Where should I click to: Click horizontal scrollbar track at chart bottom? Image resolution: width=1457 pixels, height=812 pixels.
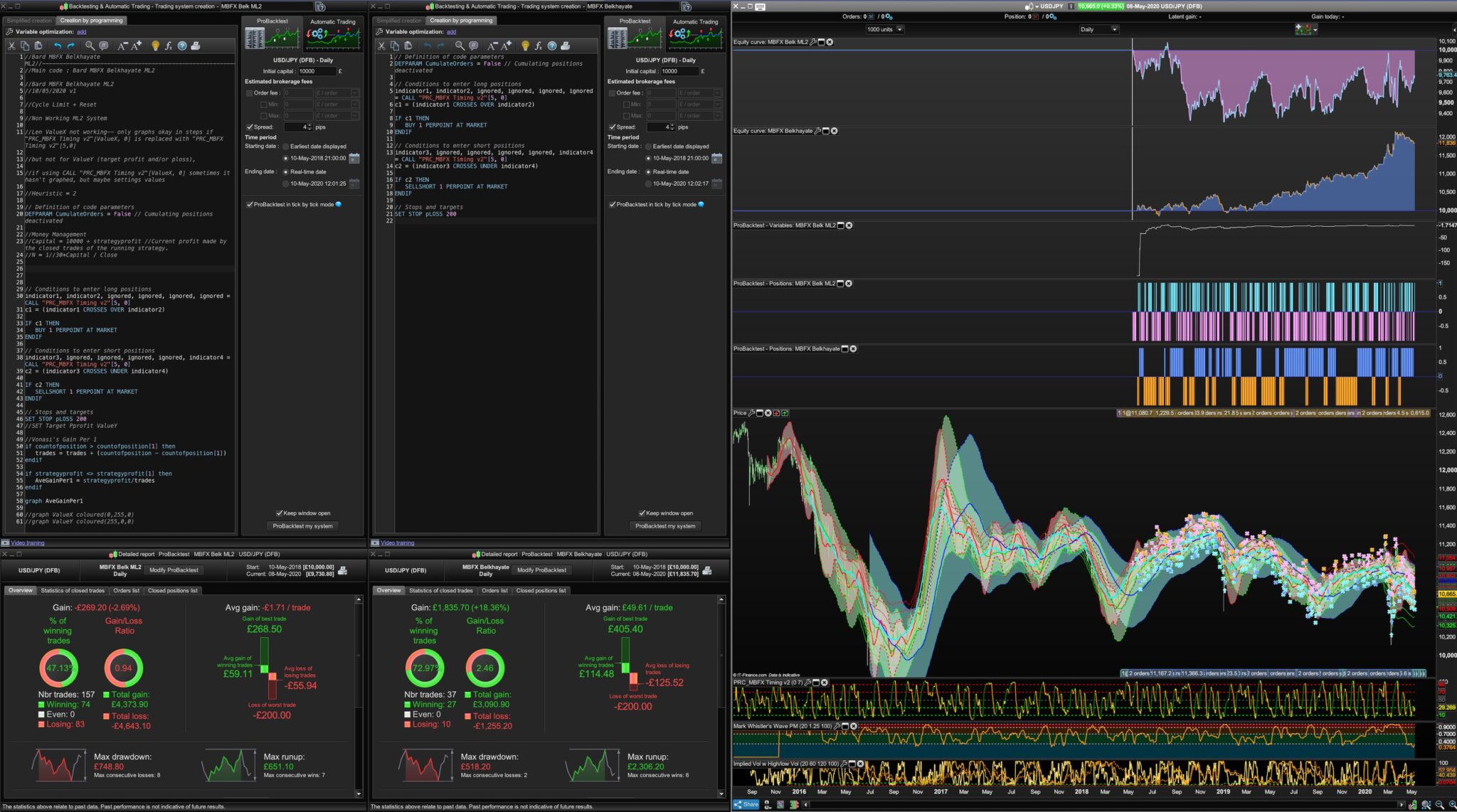tap(1103, 805)
